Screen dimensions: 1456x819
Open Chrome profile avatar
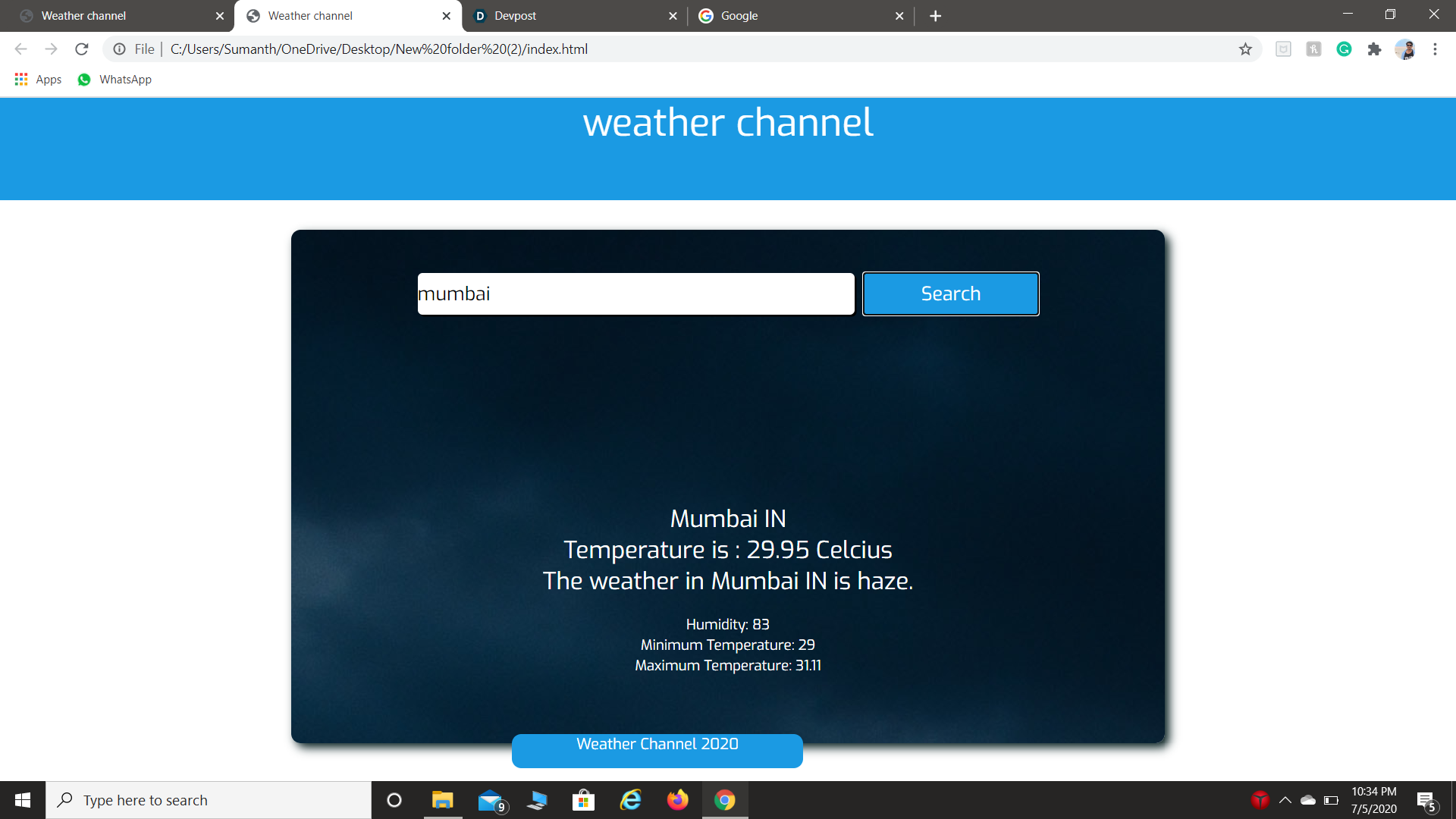(x=1404, y=49)
